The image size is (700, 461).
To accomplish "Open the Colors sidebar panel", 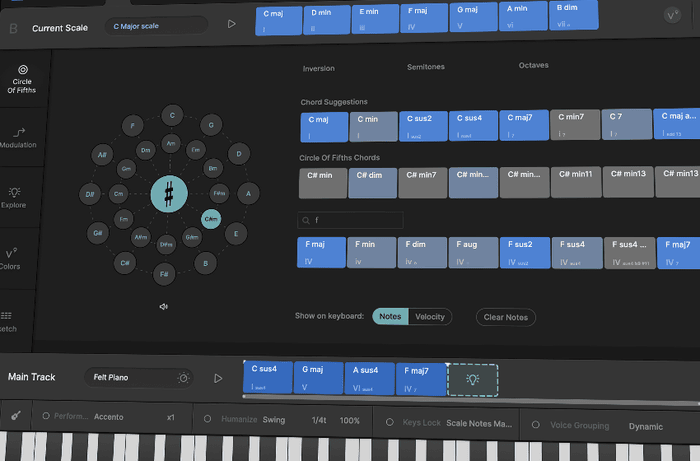I will tap(12, 260).
